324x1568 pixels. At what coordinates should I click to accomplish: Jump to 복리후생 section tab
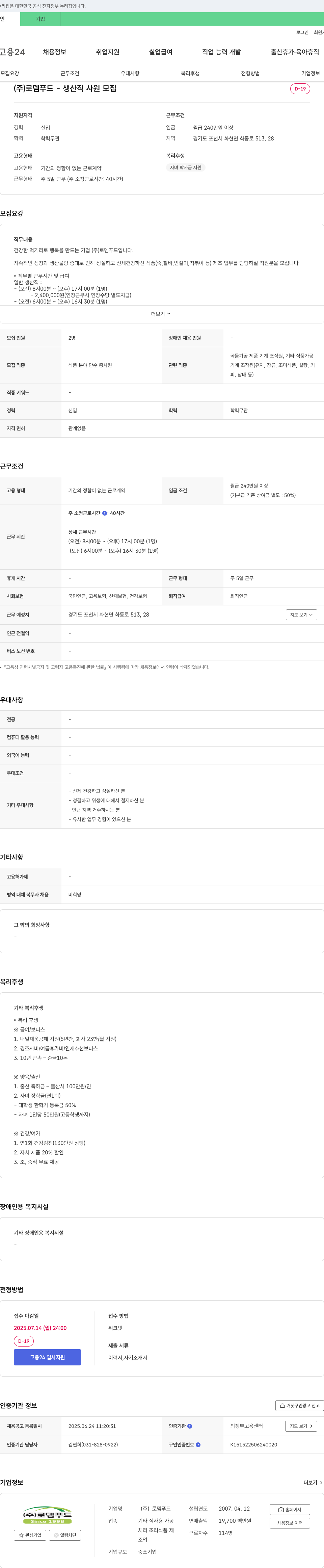point(190,73)
